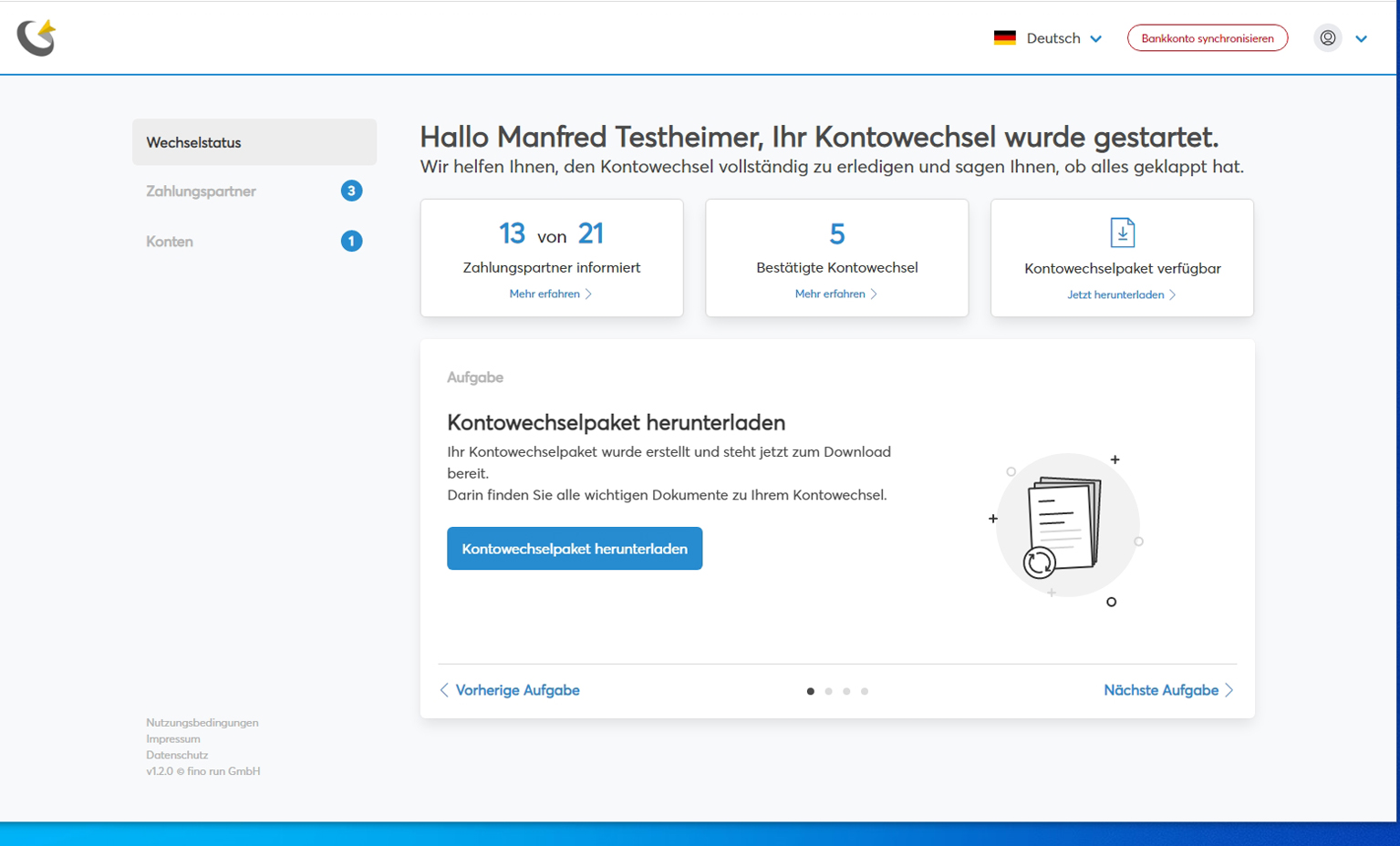
Task: Click the German flag icon
Action: click(x=1004, y=38)
